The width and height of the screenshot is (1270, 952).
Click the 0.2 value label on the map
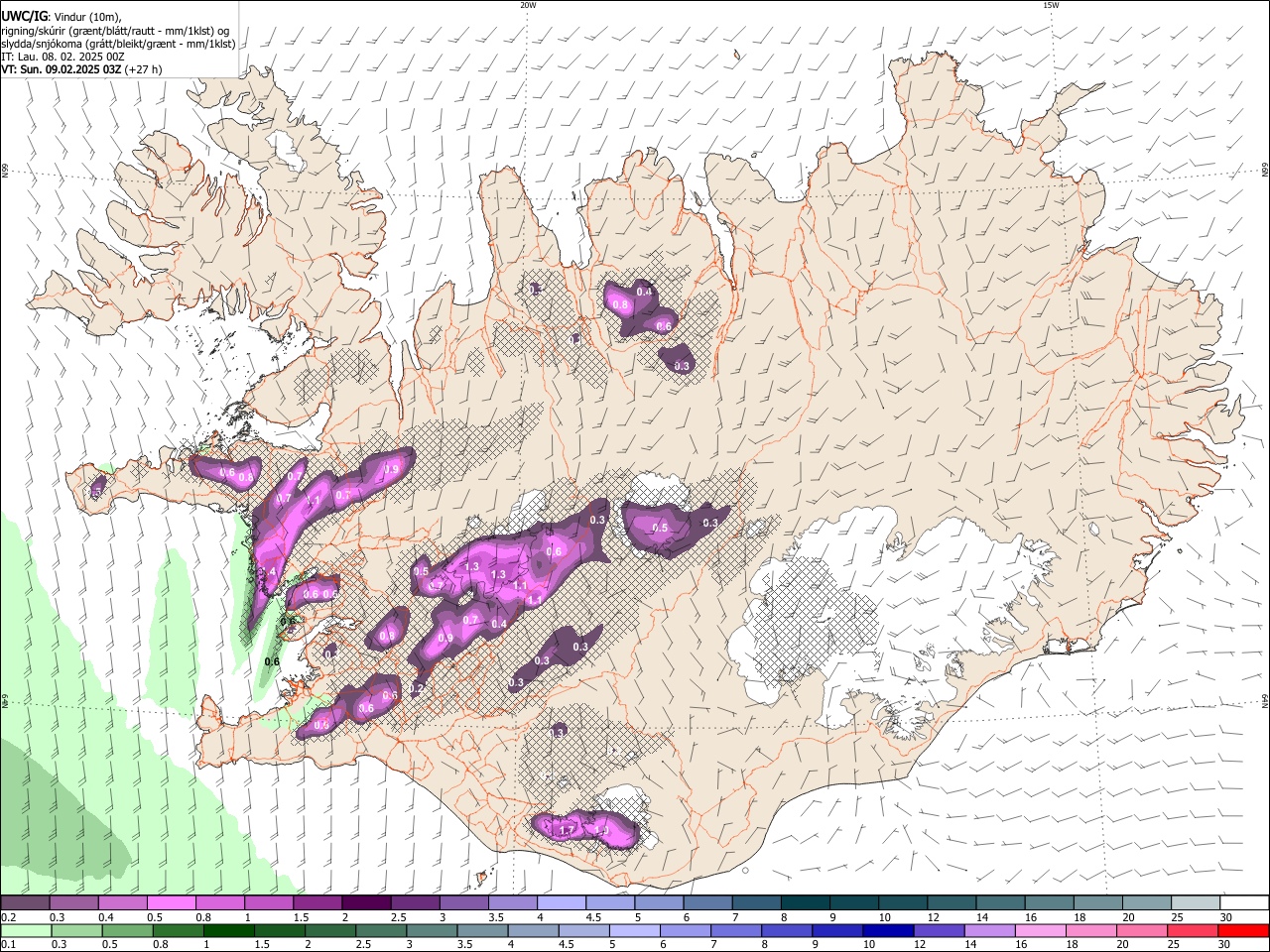(417, 687)
